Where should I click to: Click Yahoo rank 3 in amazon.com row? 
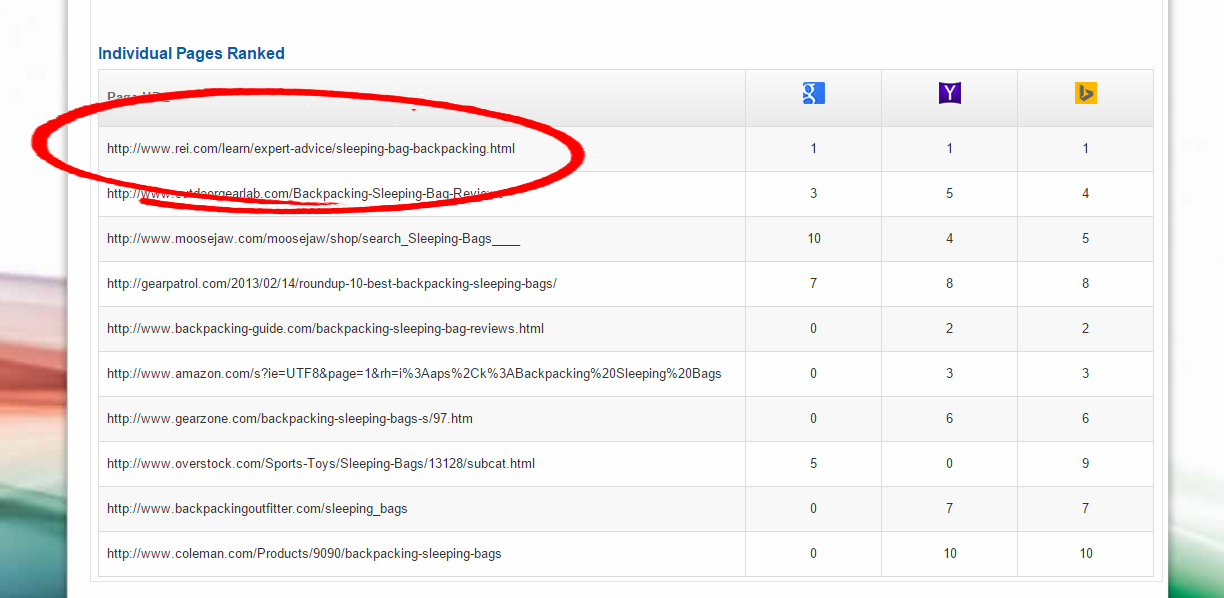(950, 374)
